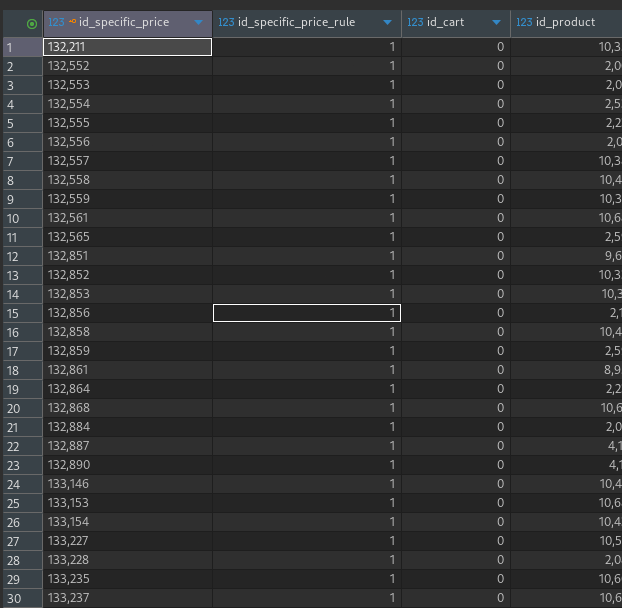Select row number 20 header
The height and width of the screenshot is (608, 622).
[23, 409]
